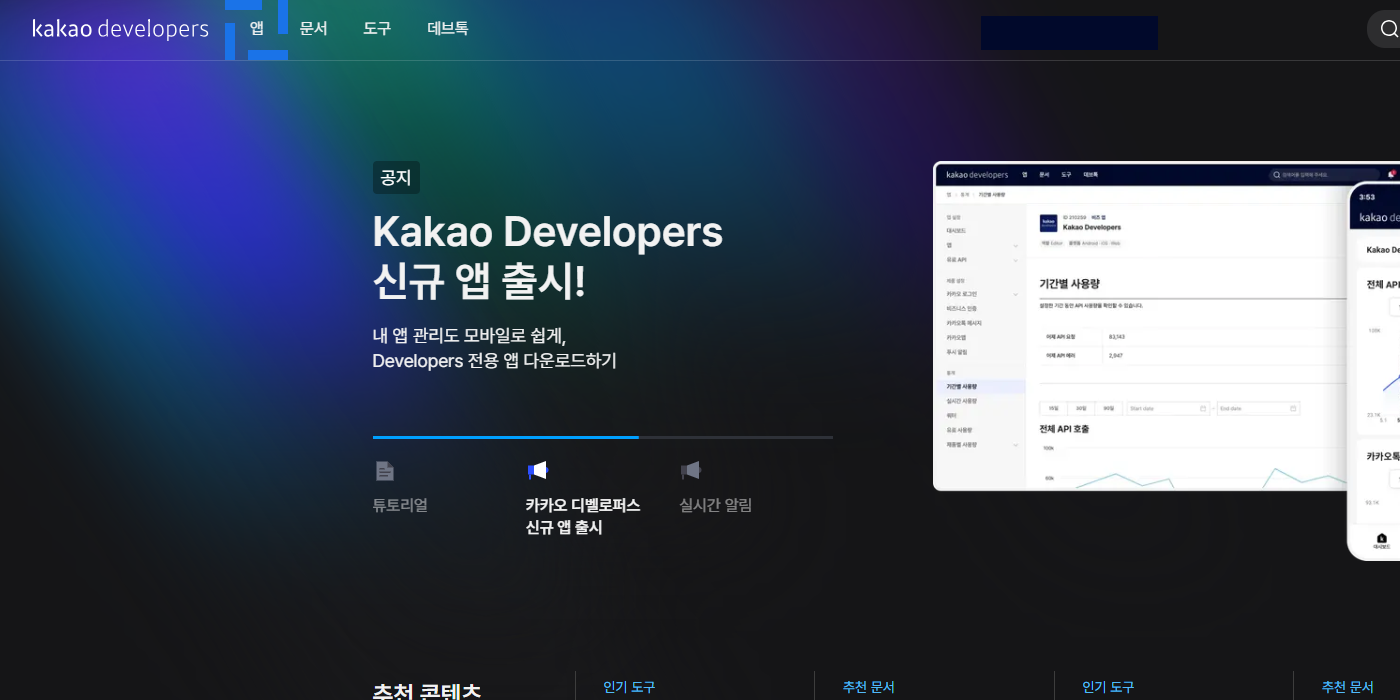Select the 실시간 알림 slide label
This screenshot has height=700, width=1400.
tap(715, 505)
